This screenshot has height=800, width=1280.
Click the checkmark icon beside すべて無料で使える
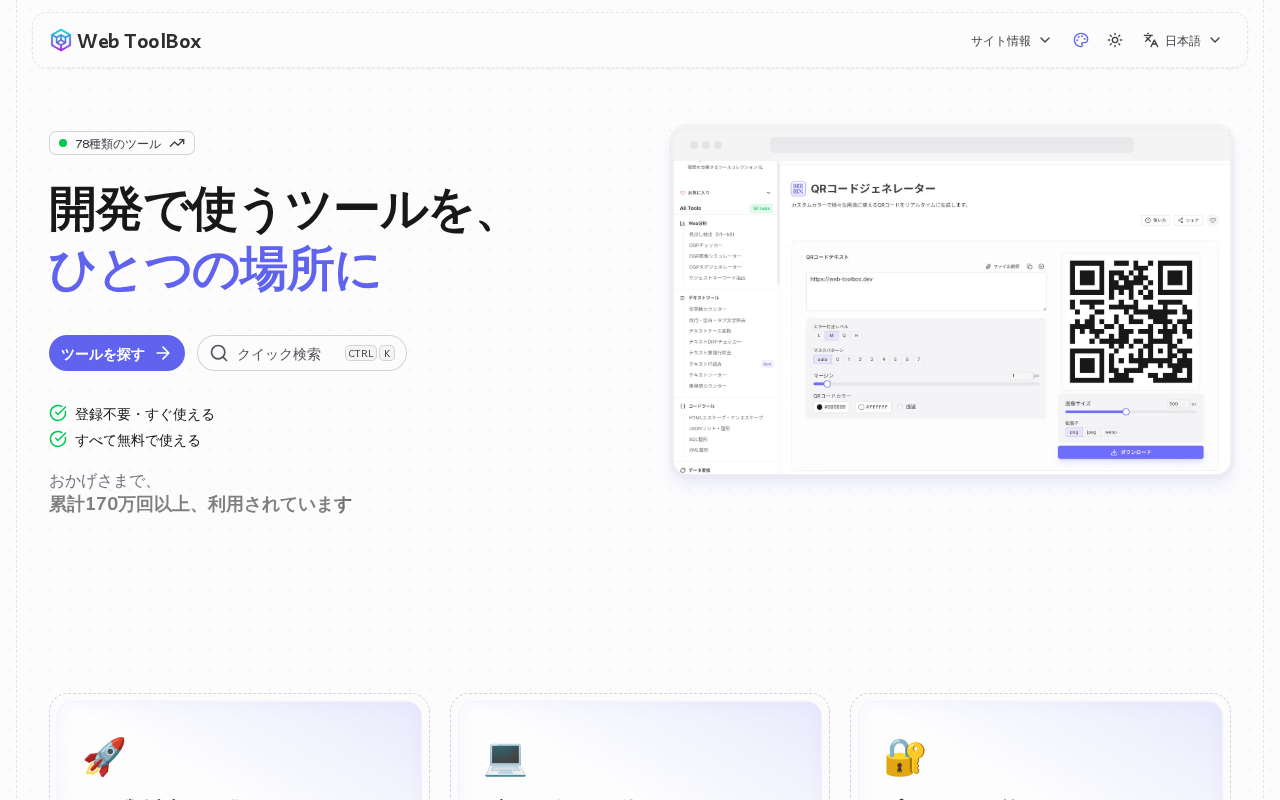(x=58, y=439)
